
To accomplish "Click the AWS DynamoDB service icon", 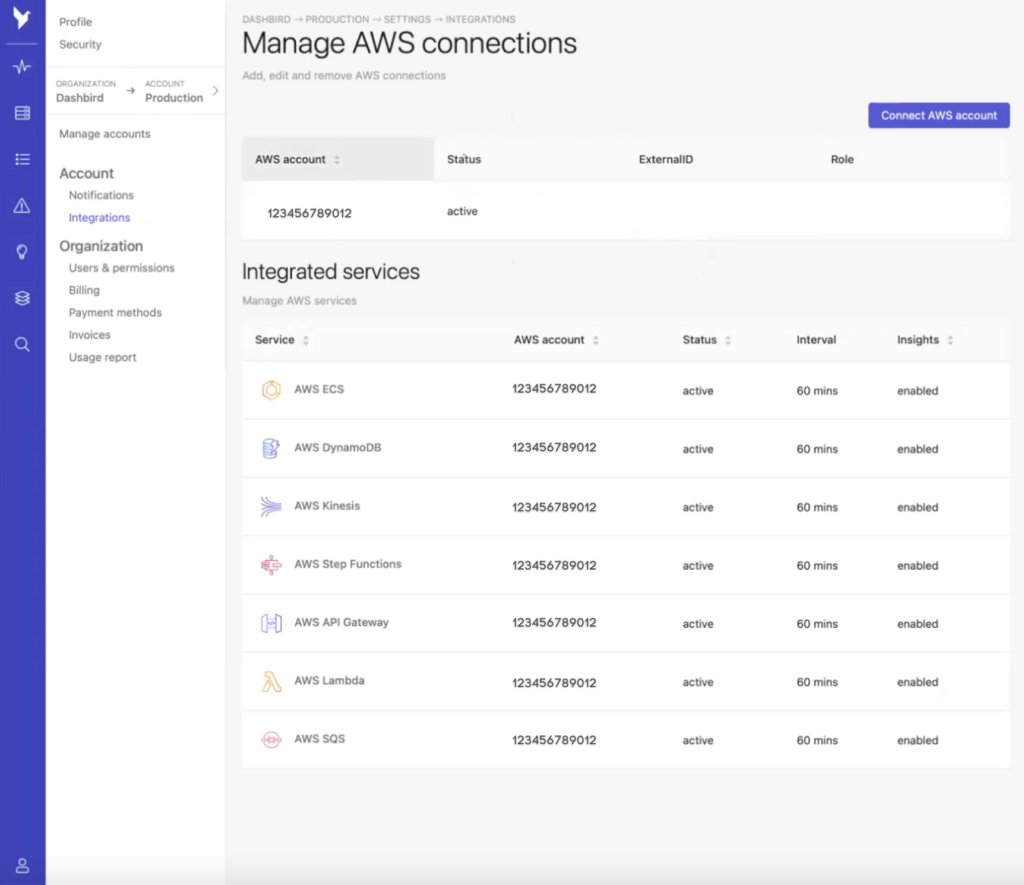I will pyautogui.click(x=271, y=448).
